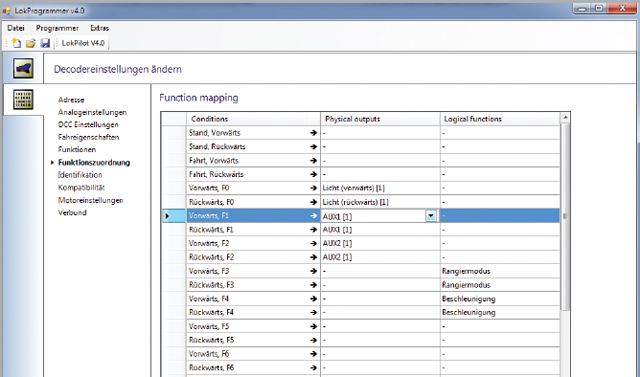Select the Fahrt, Rückwärts row

tap(361, 174)
